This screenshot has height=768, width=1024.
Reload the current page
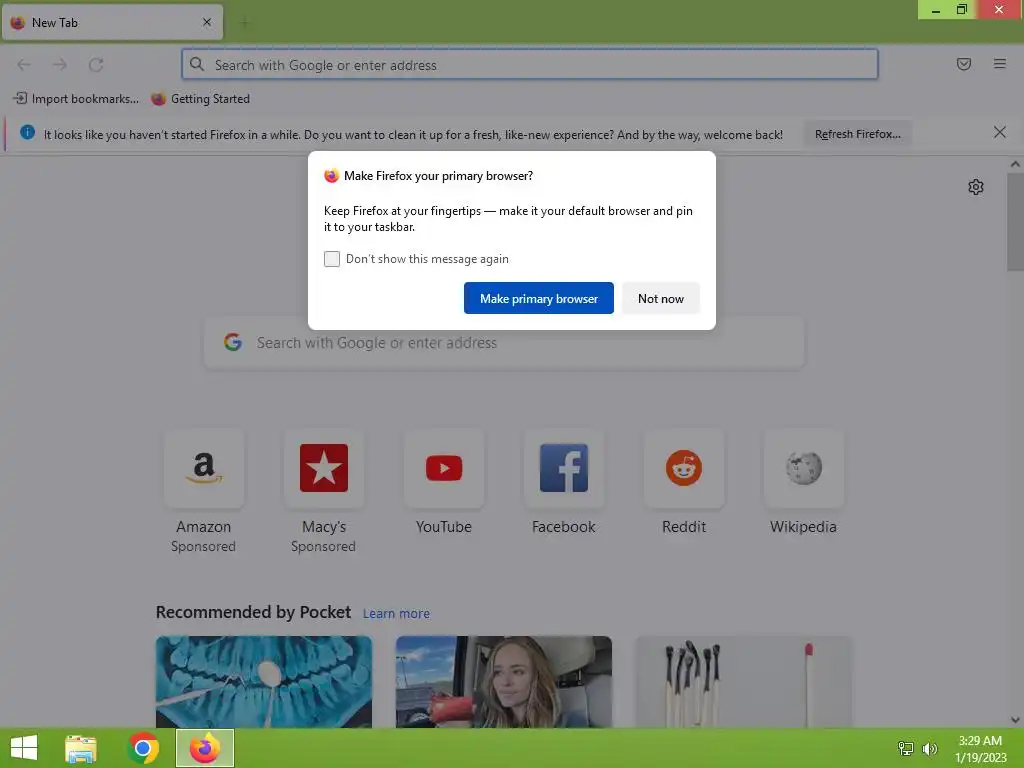point(96,65)
